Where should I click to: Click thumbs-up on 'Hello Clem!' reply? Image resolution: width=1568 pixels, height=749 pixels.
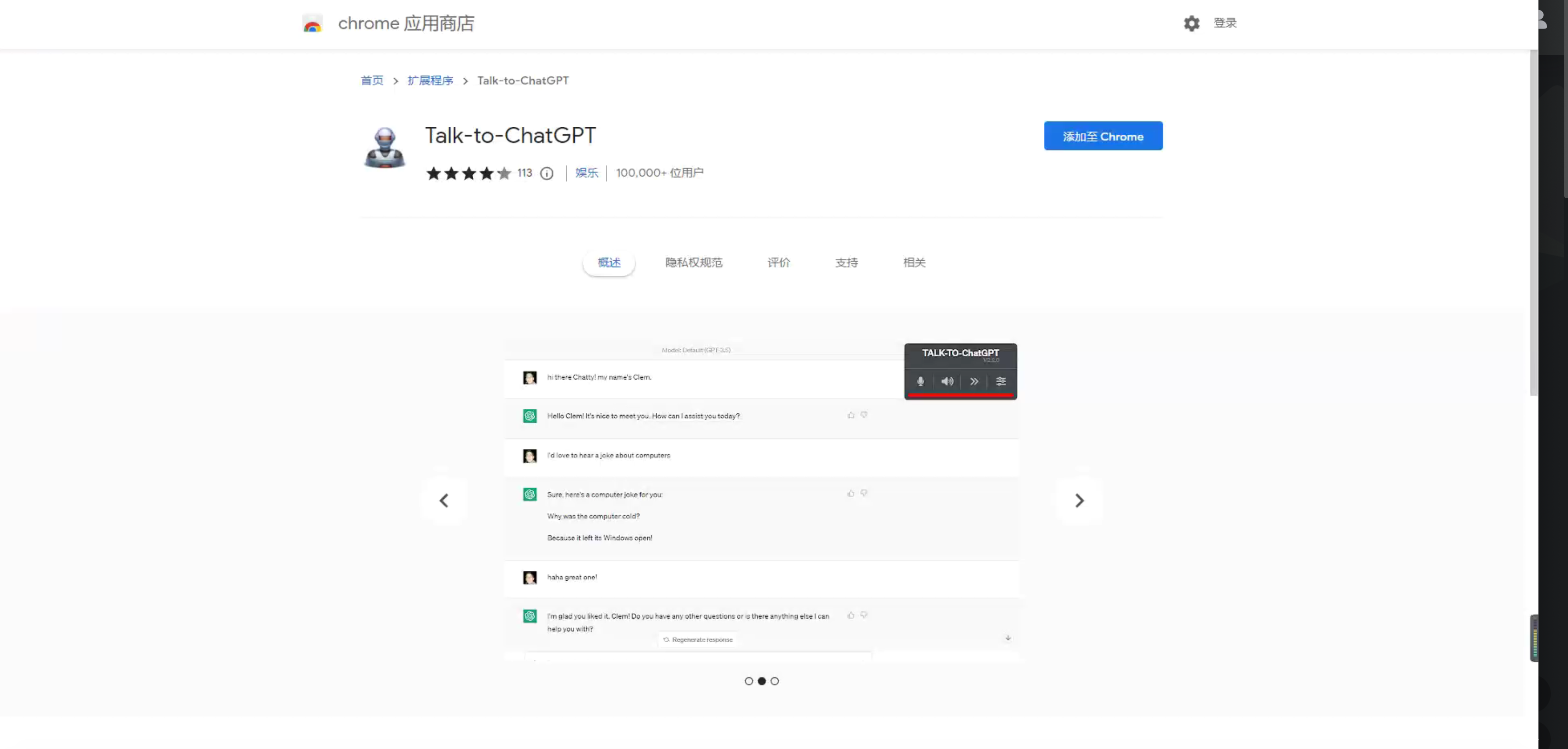click(850, 415)
